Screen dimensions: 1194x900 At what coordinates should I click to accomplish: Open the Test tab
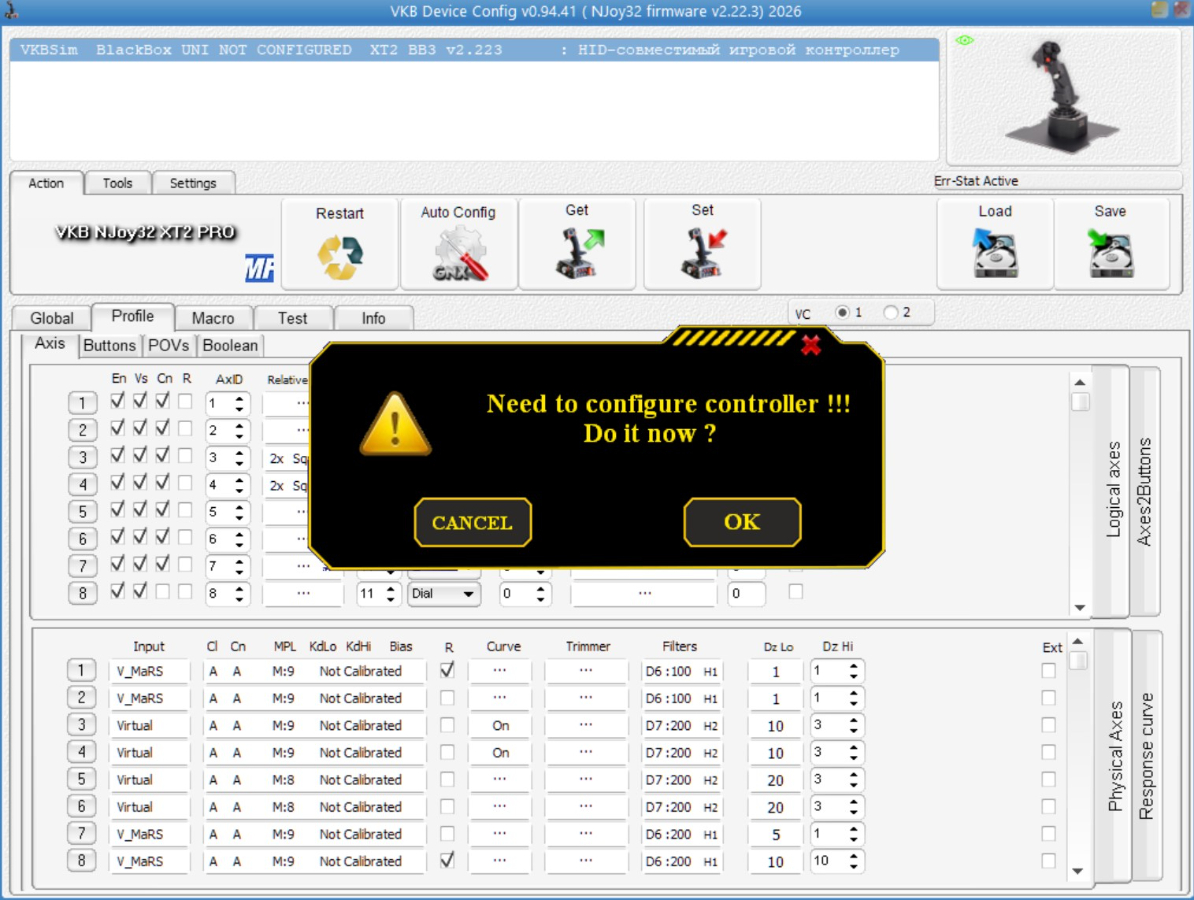(x=292, y=318)
